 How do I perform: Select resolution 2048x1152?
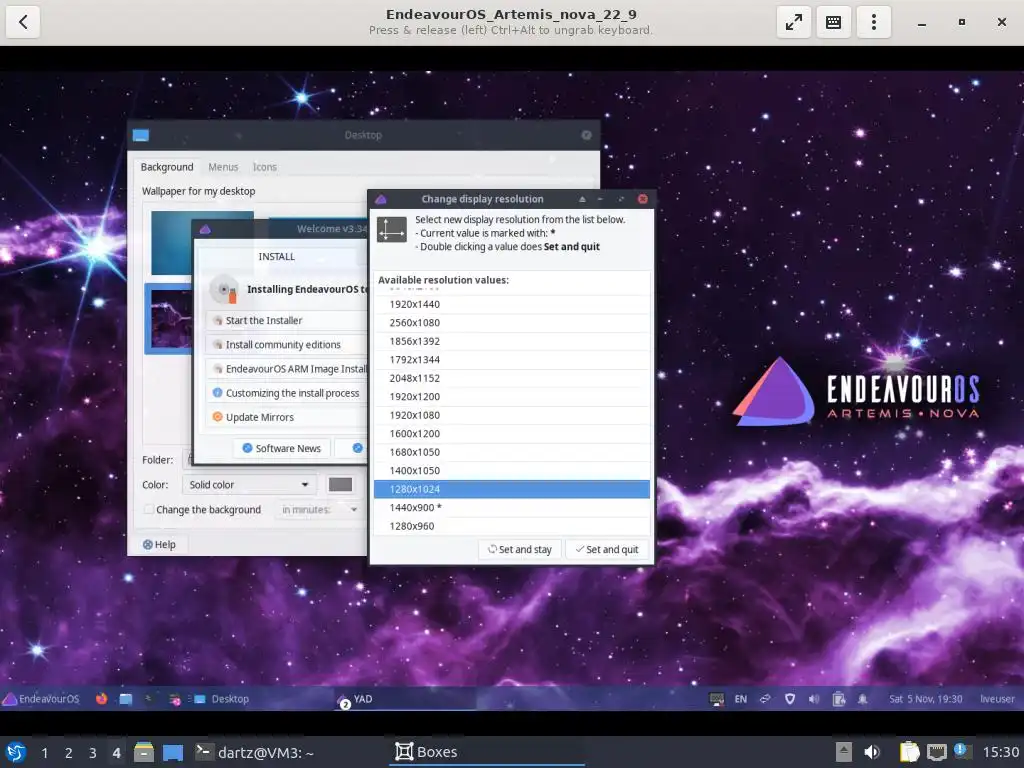[x=511, y=378]
